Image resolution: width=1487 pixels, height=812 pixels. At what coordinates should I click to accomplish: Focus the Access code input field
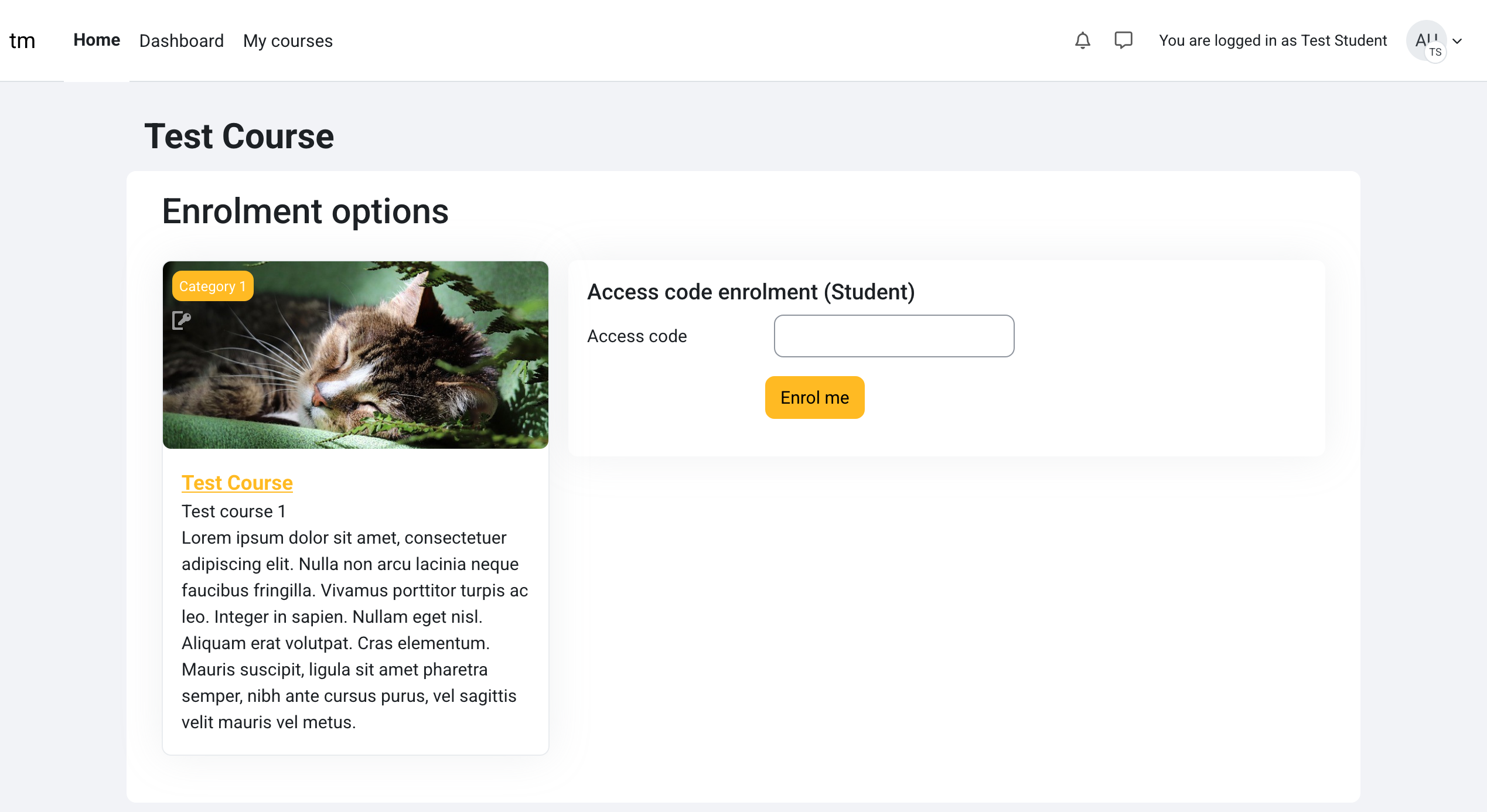(x=894, y=336)
